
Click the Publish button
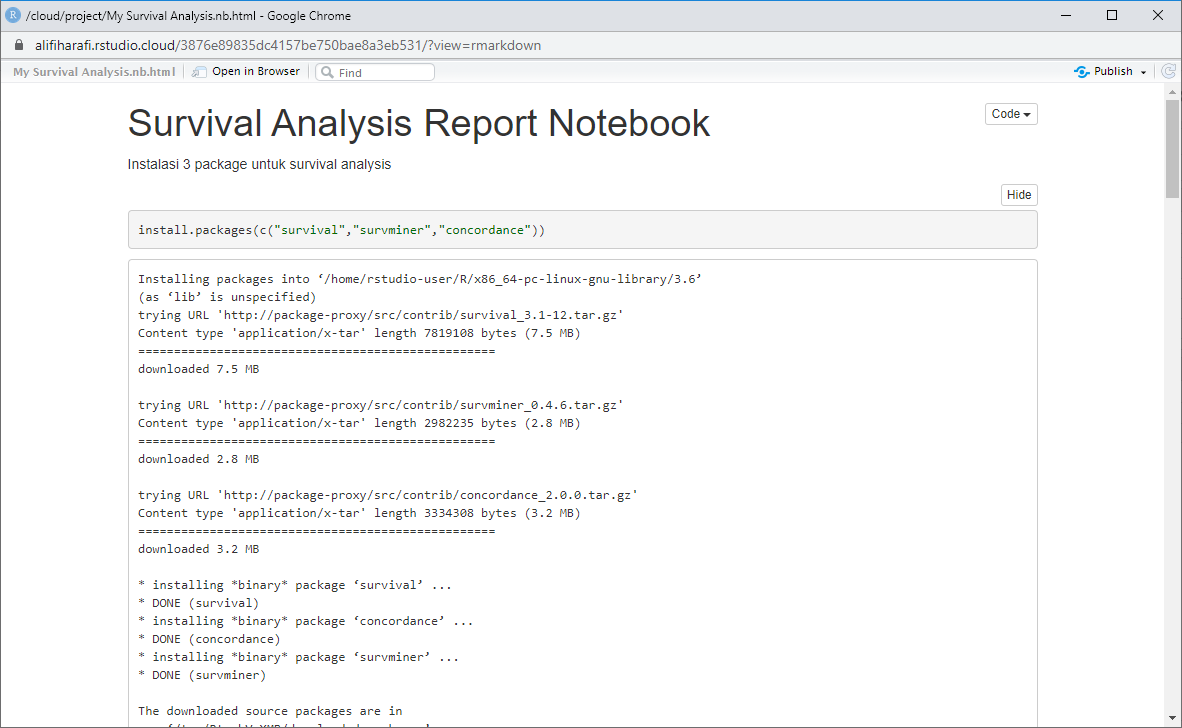pos(1104,72)
